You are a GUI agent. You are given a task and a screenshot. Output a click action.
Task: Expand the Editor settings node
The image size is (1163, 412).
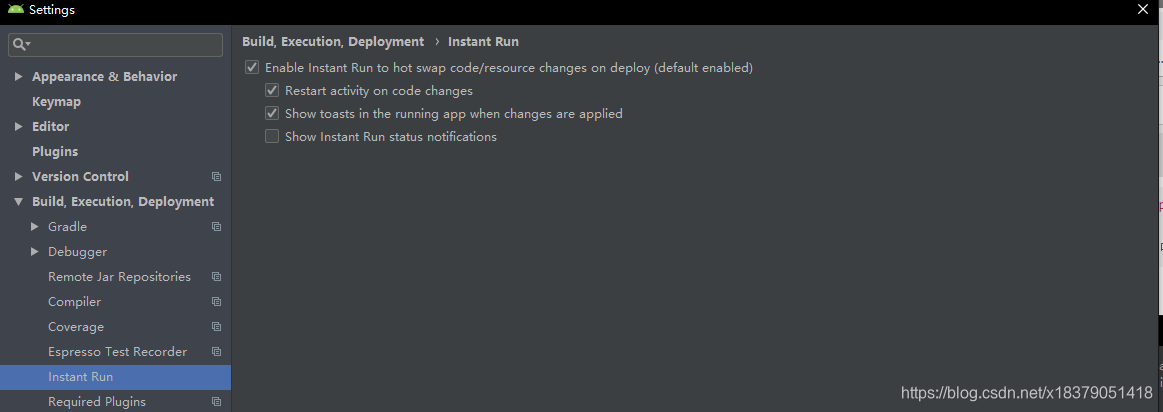click(x=19, y=126)
